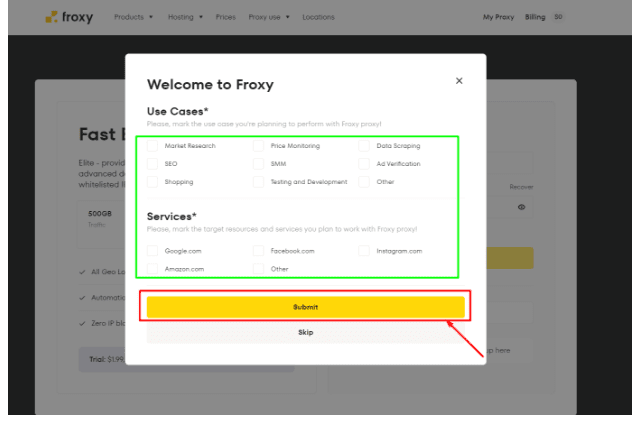642x423 pixels.
Task: Check the Data Scraping box
Action: click(364, 146)
